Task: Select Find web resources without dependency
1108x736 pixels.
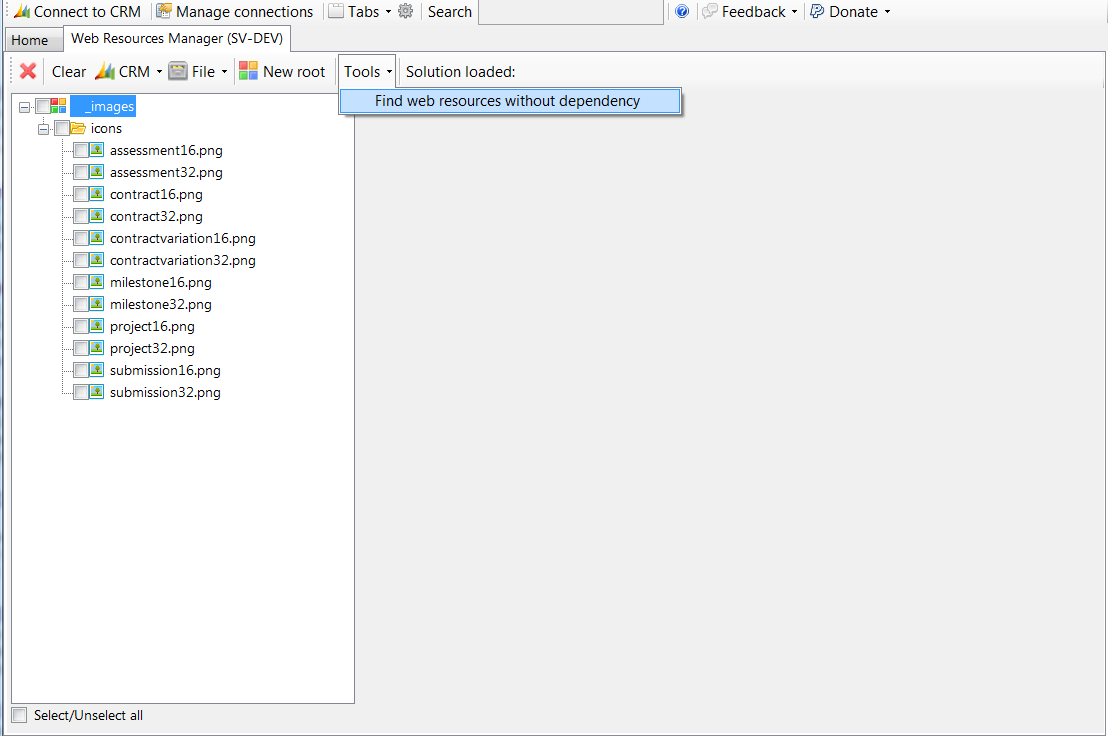Action: point(507,101)
